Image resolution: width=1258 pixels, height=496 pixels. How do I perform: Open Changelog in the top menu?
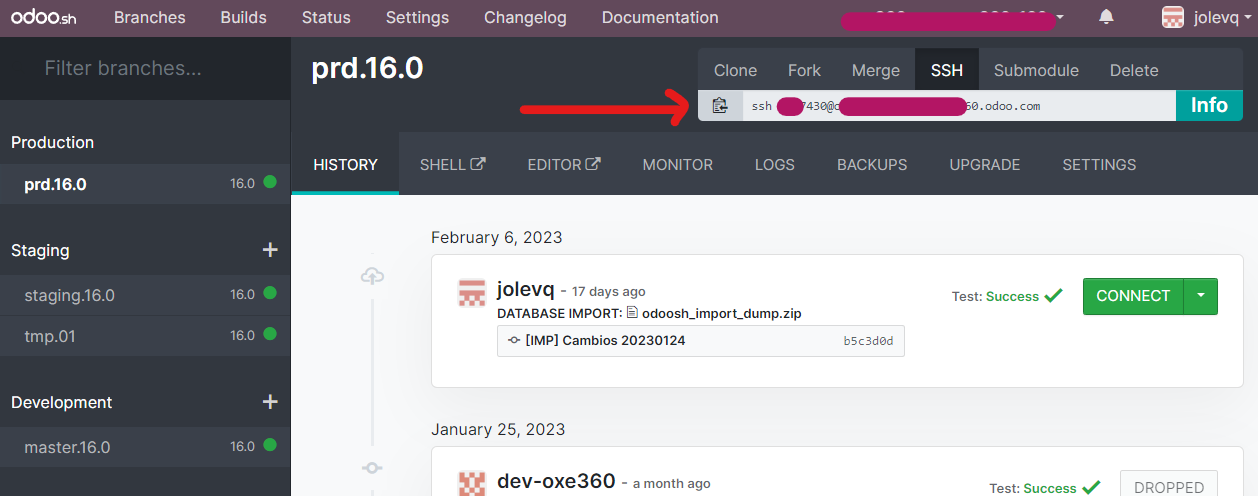pos(526,17)
